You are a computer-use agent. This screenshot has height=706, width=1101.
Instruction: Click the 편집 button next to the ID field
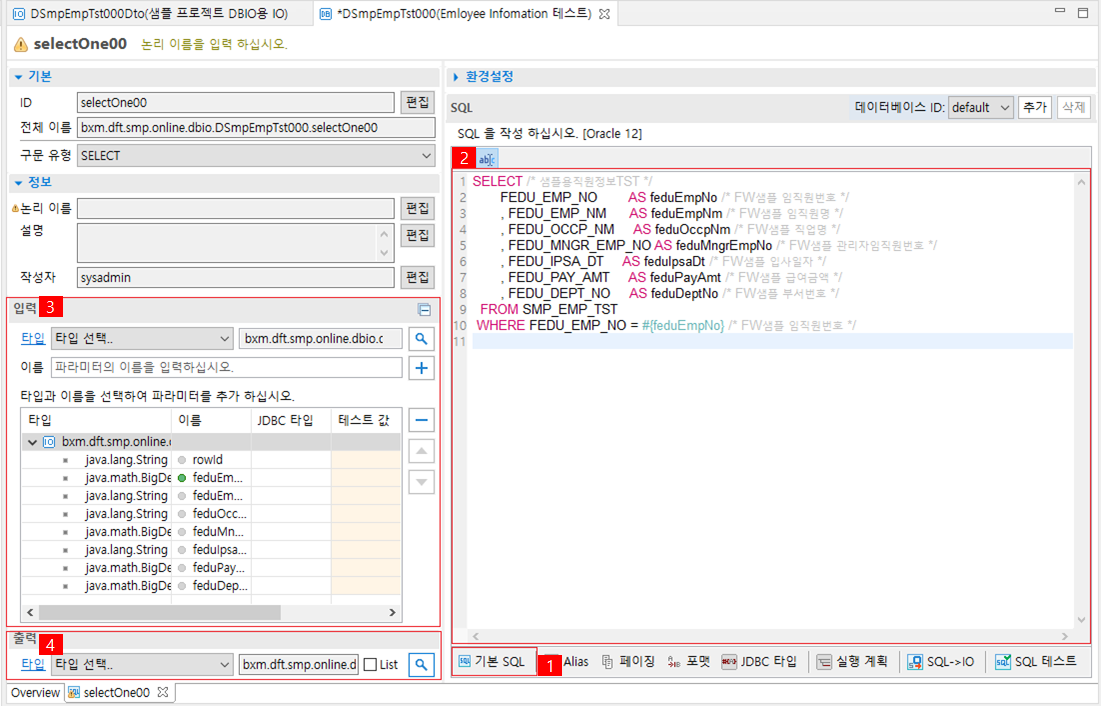click(420, 101)
